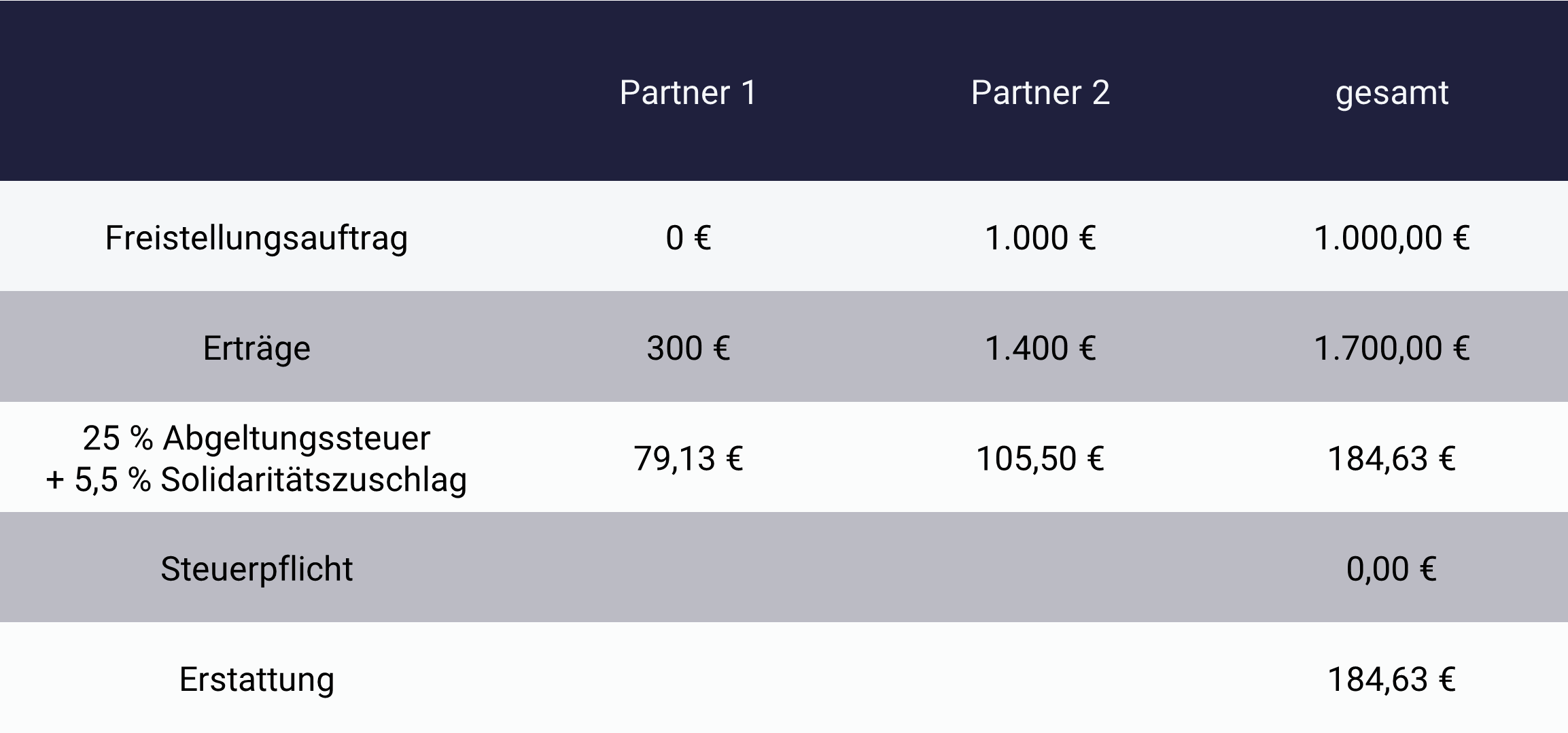The height and width of the screenshot is (733, 1568).
Task: Click the gesamt Freistellungsauftrag value 1.000,00 €
Action: [1391, 238]
